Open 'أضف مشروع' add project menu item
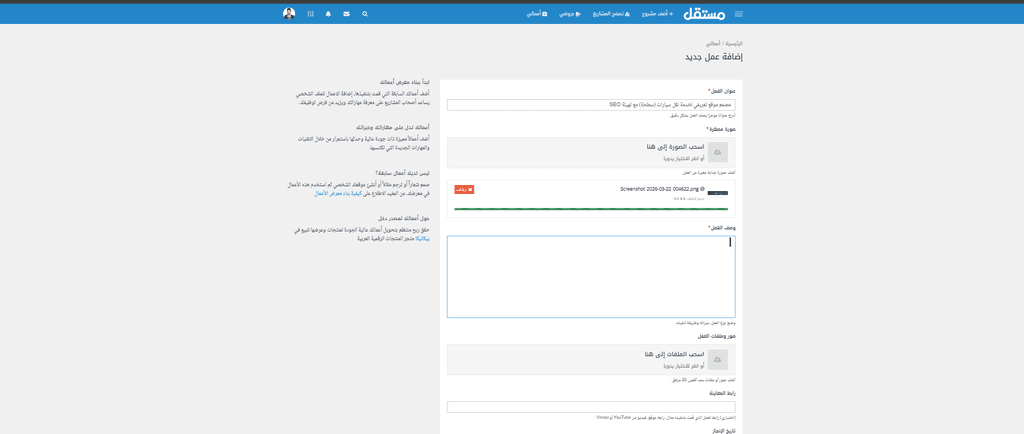Screen dimensions: 1024x434 [x=656, y=14]
